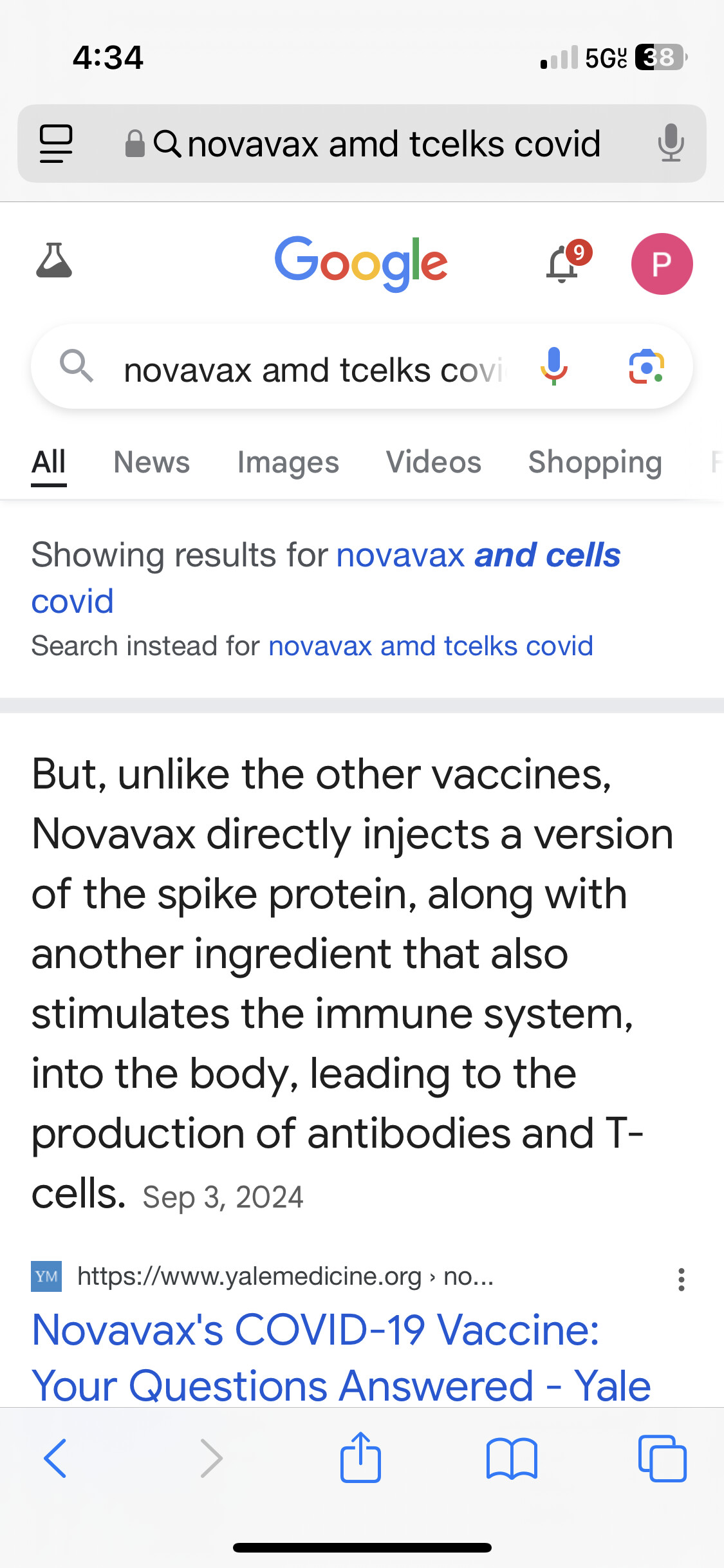Show Safari open tabs

point(662,1459)
